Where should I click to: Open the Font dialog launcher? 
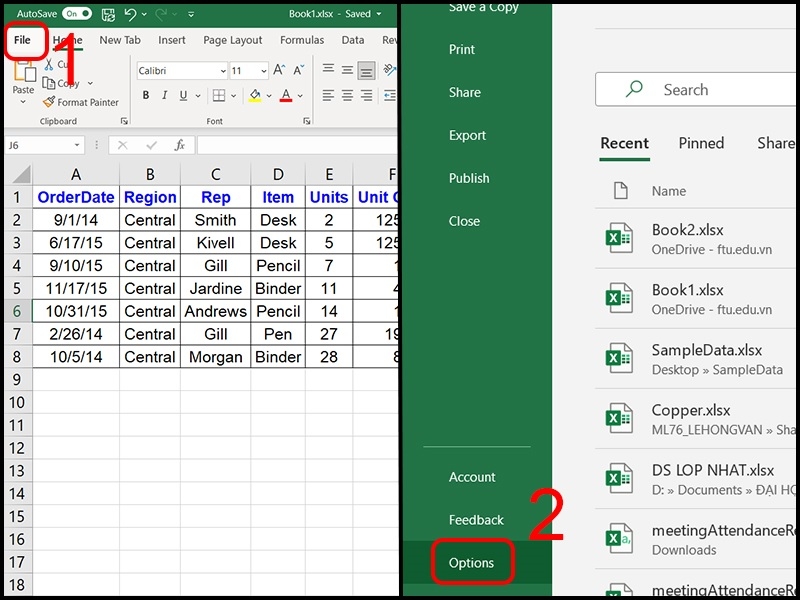[x=307, y=121]
